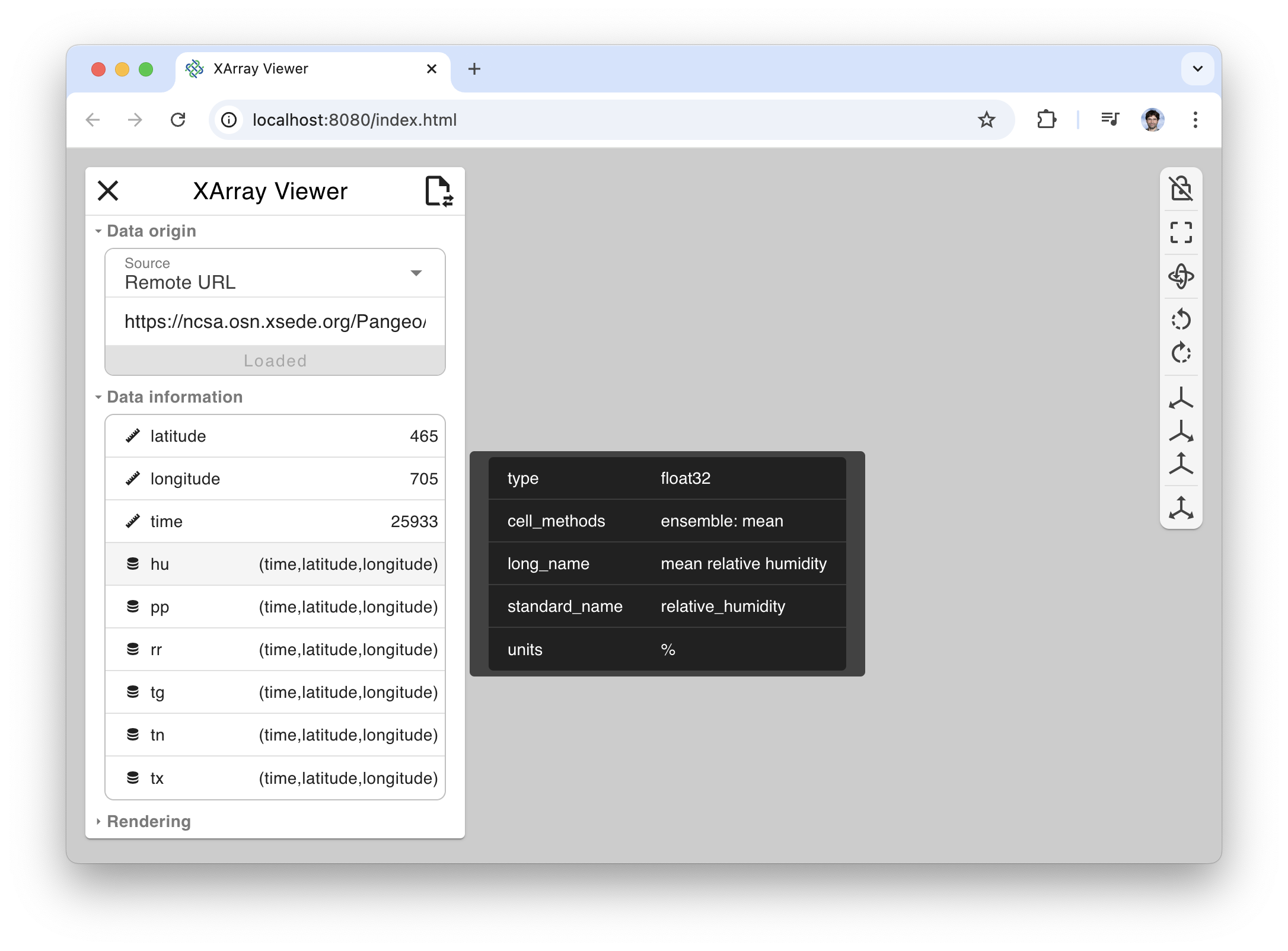Open browser extensions puzzle icon
The width and height of the screenshot is (1288, 951).
(x=1047, y=120)
